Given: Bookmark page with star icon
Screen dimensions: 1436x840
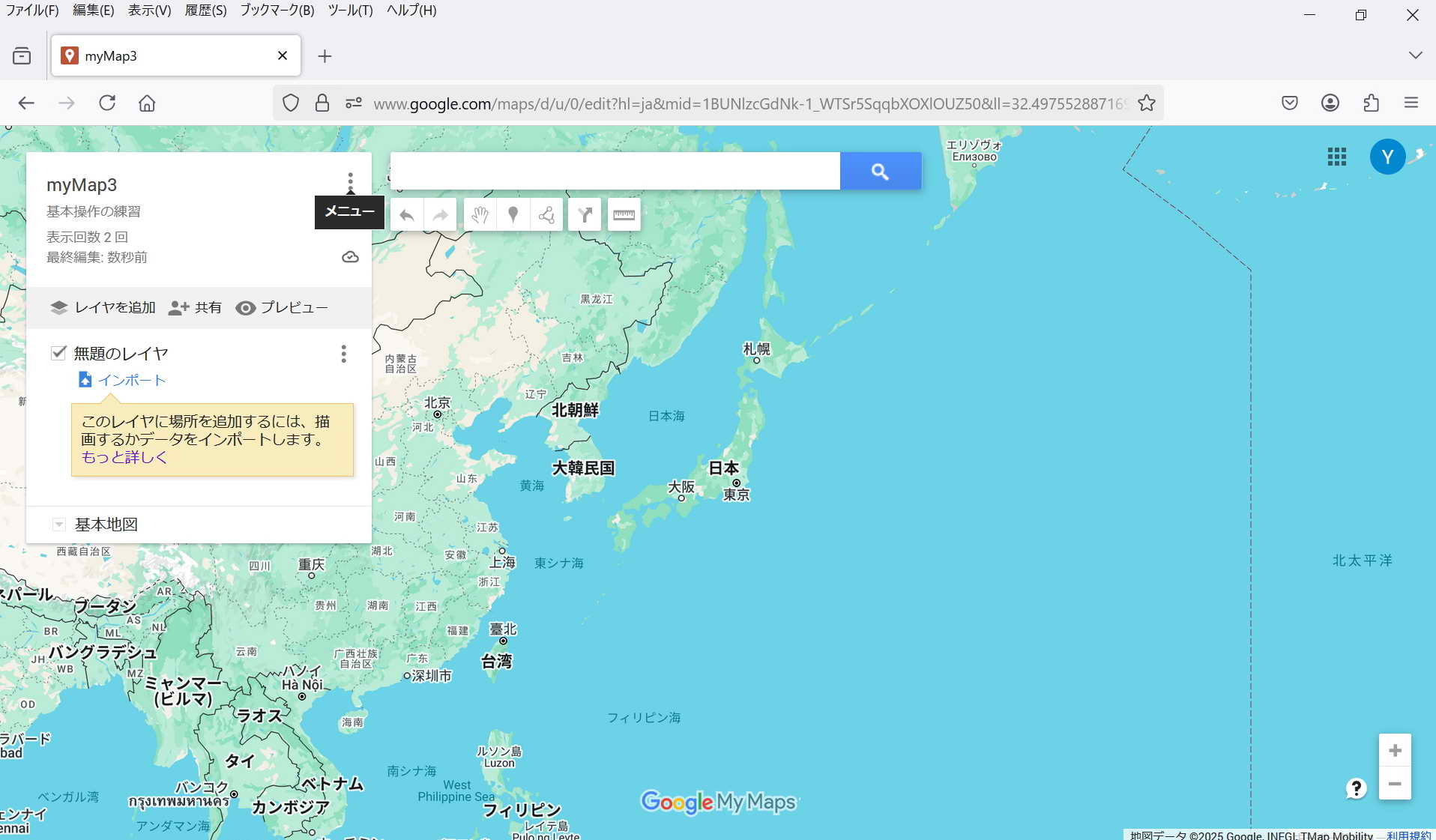Looking at the screenshot, I should [1146, 103].
